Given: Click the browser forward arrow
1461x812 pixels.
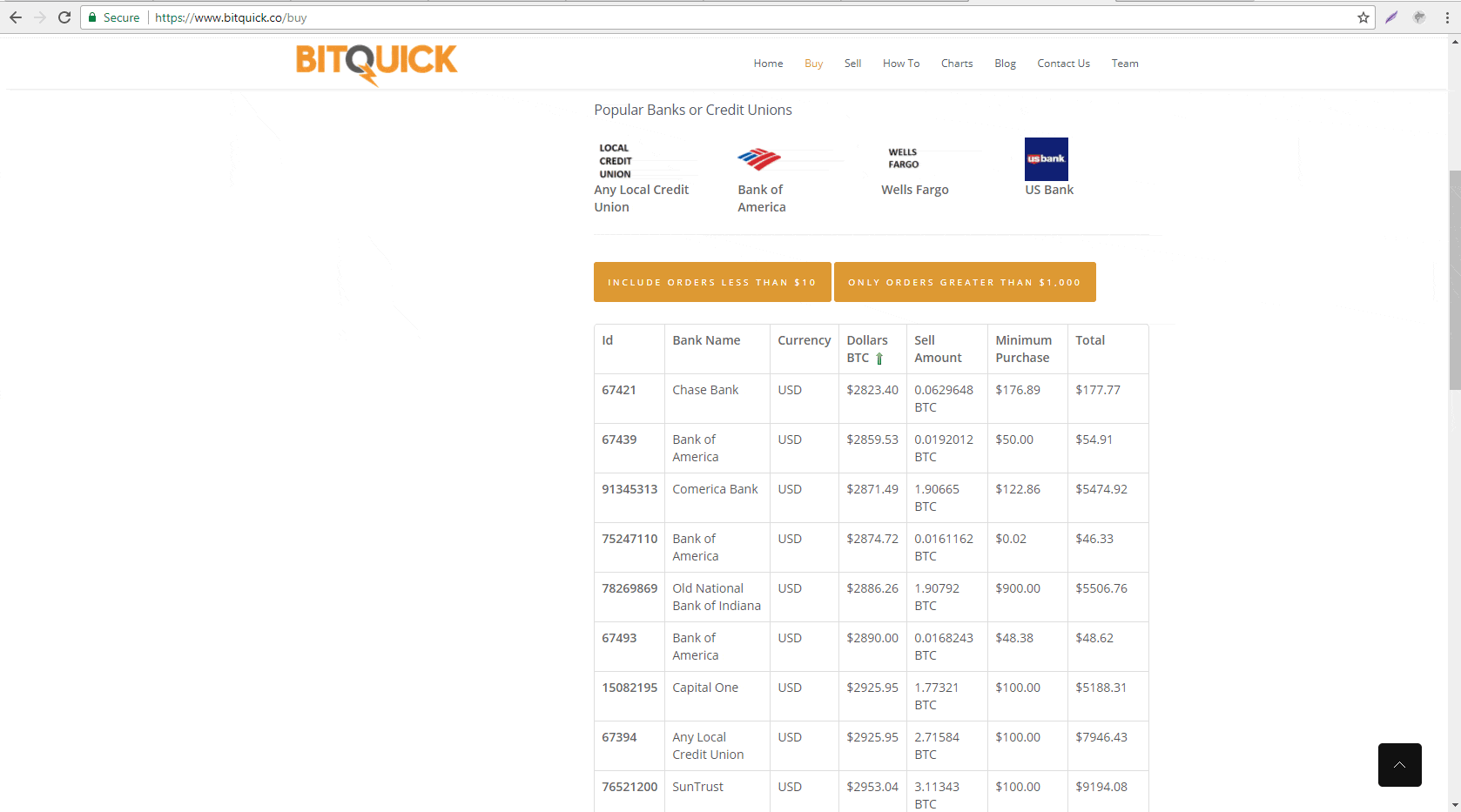Looking at the screenshot, I should coord(39,17).
